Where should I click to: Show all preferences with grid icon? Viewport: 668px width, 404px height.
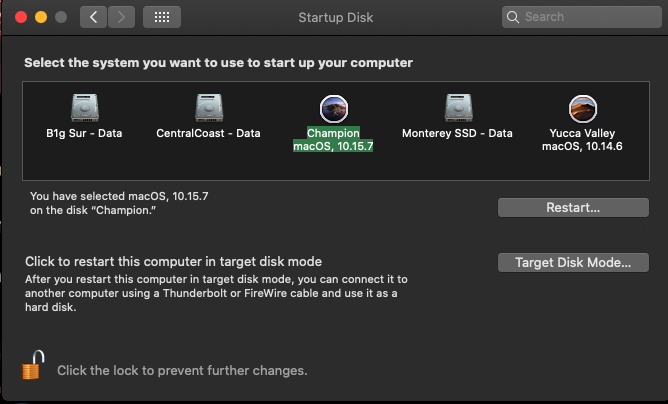click(x=162, y=17)
